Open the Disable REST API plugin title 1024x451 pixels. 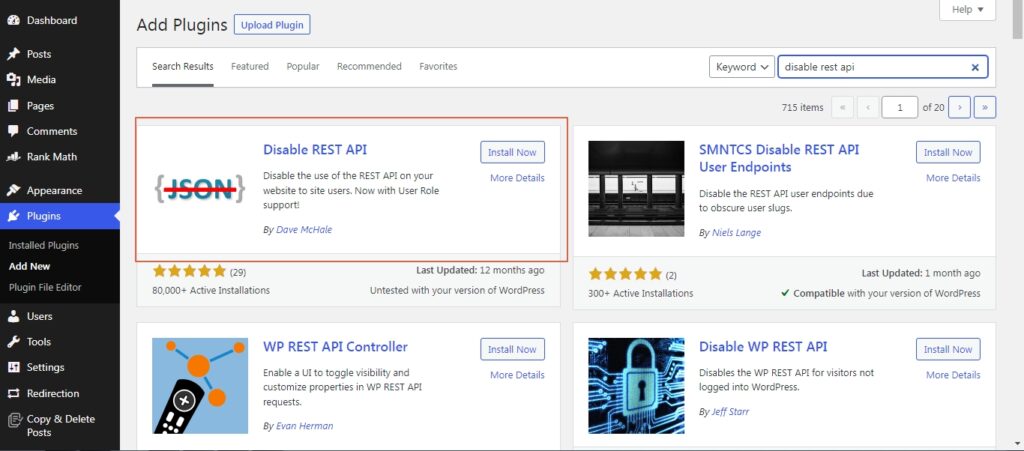tap(315, 149)
